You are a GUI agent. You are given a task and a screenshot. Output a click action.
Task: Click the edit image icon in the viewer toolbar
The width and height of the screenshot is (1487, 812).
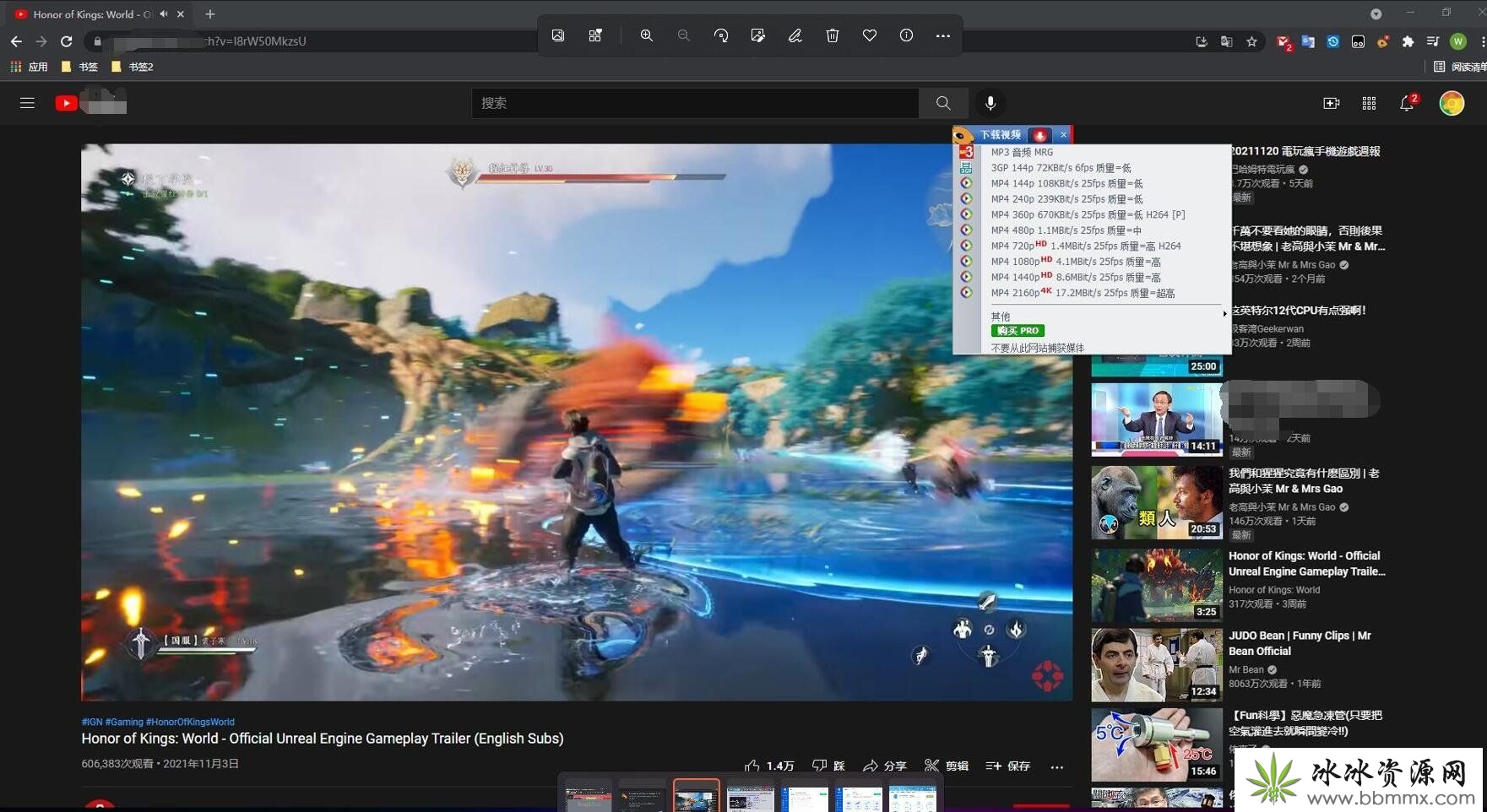[x=757, y=35]
